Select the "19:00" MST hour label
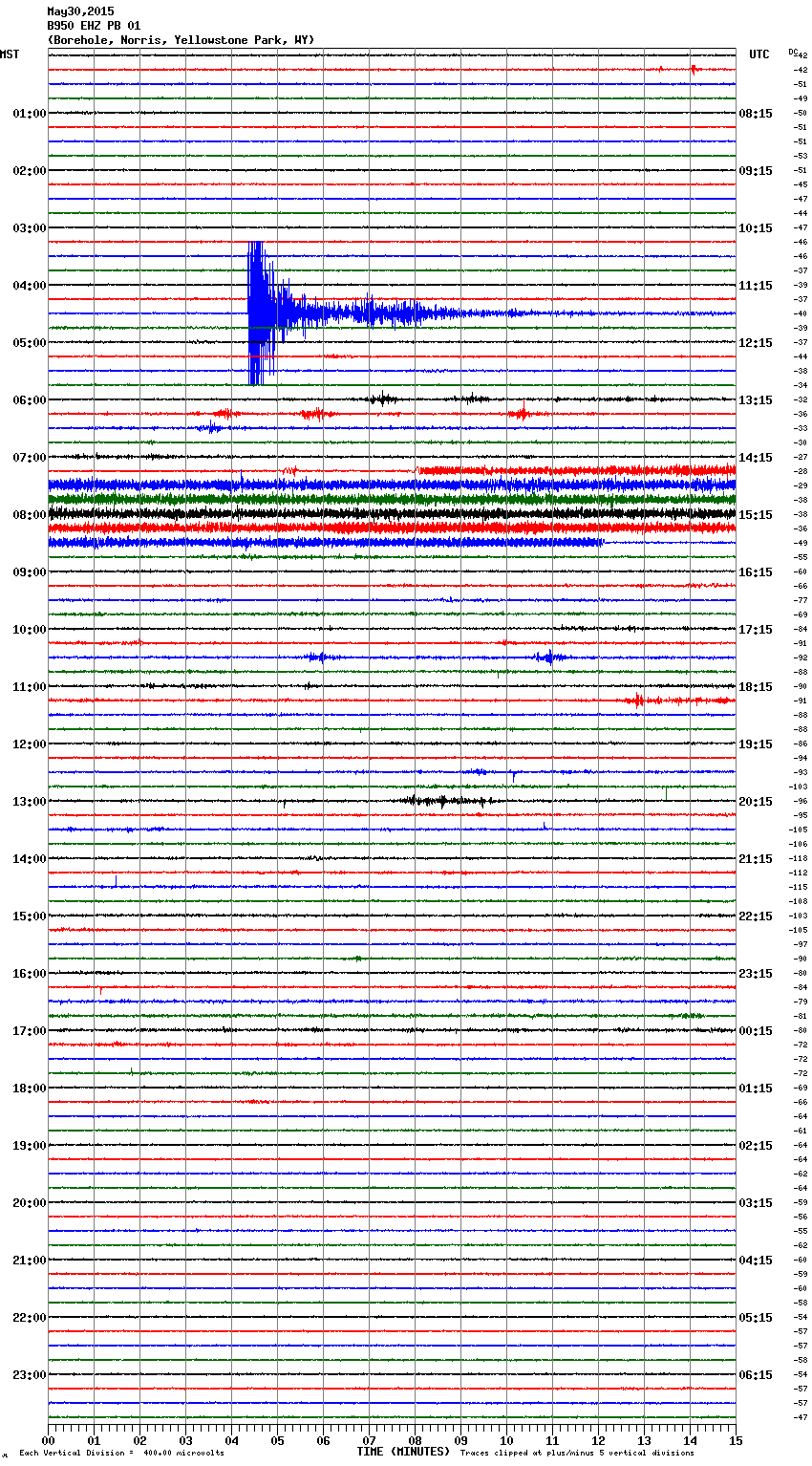The height and width of the screenshot is (1466, 812). tap(30, 1146)
